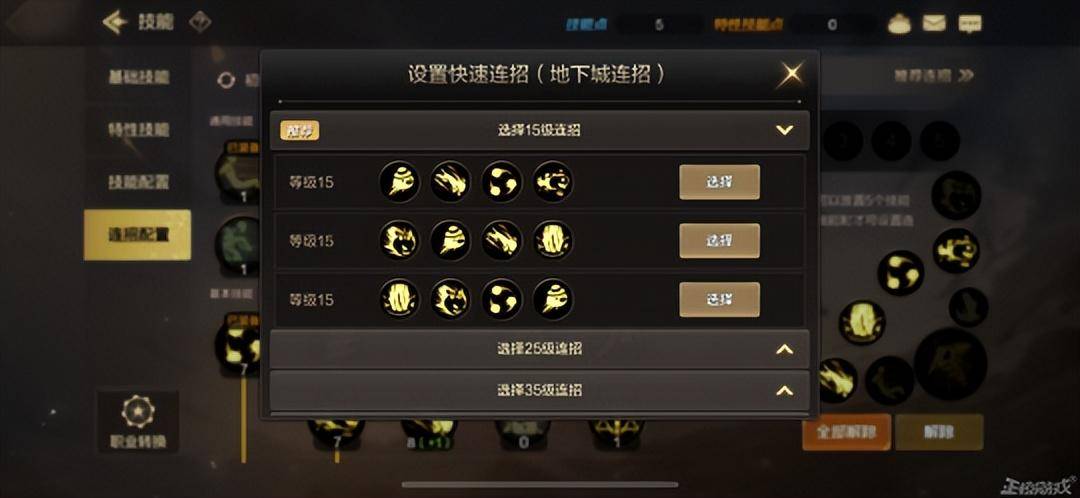
Task: Expand the 选择25级连招 section
Action: tap(785, 349)
